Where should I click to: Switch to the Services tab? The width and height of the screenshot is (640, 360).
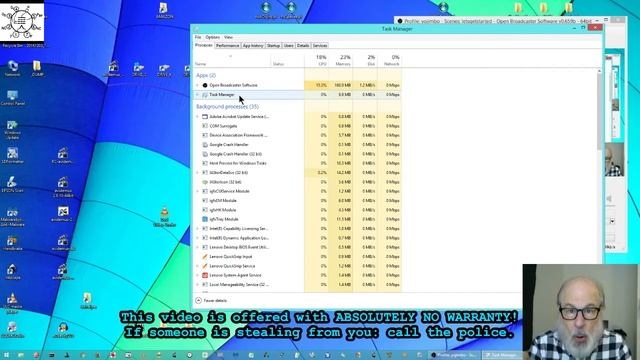pyautogui.click(x=320, y=46)
